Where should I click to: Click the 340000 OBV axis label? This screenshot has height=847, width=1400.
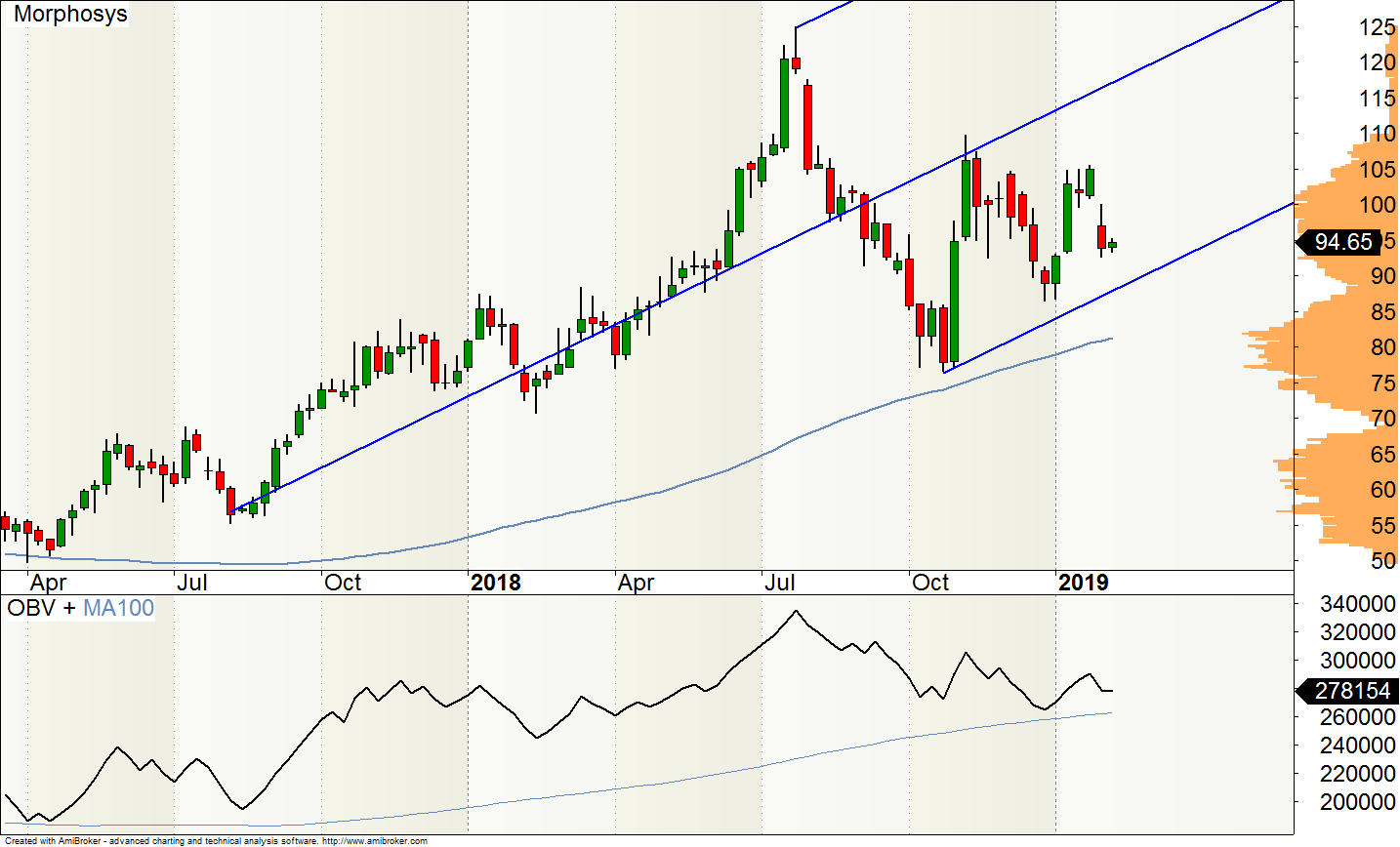[1357, 604]
